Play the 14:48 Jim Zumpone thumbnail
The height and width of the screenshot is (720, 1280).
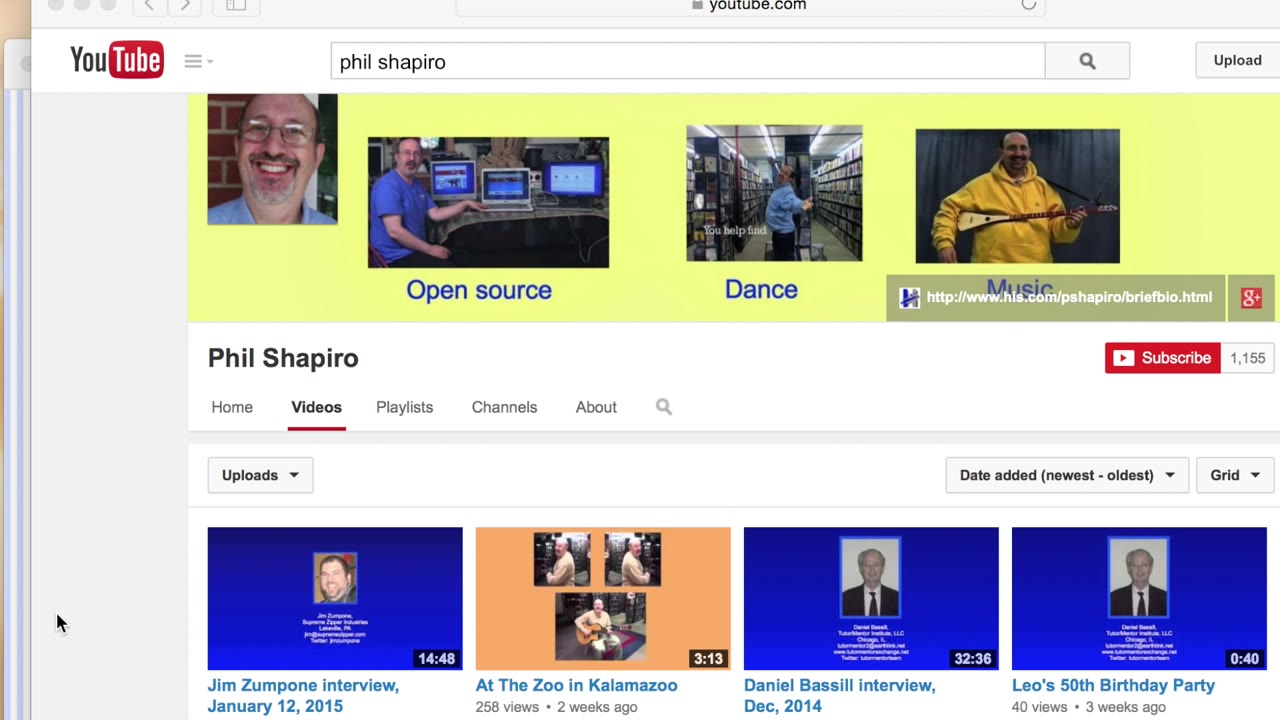[335, 598]
